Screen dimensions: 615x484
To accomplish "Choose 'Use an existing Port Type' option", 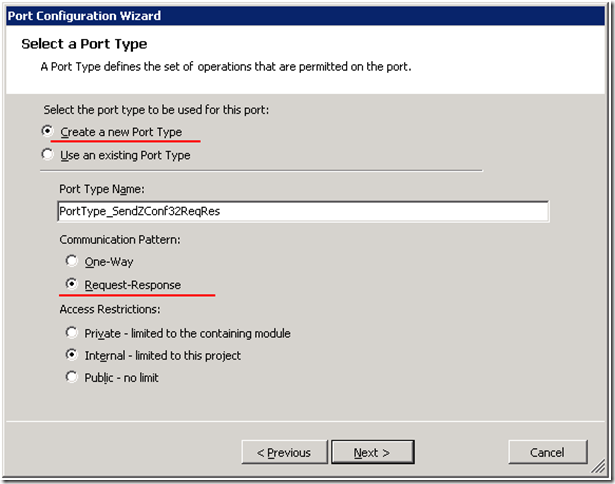I will click(48, 155).
